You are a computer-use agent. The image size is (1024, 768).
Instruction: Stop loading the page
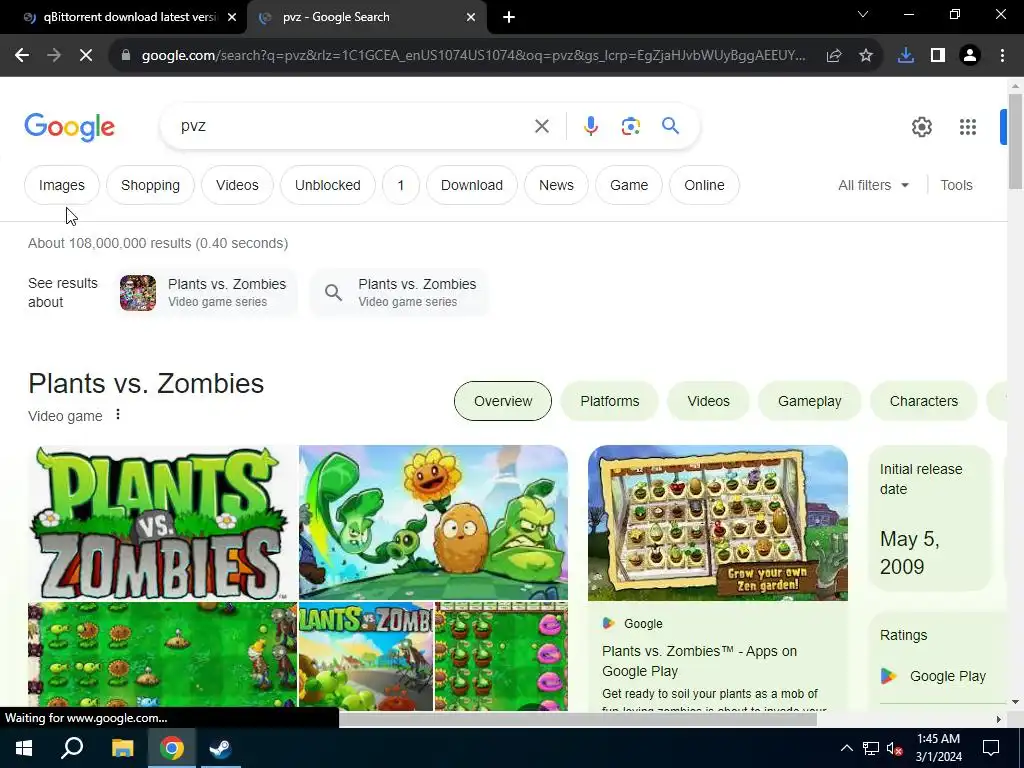click(x=86, y=56)
